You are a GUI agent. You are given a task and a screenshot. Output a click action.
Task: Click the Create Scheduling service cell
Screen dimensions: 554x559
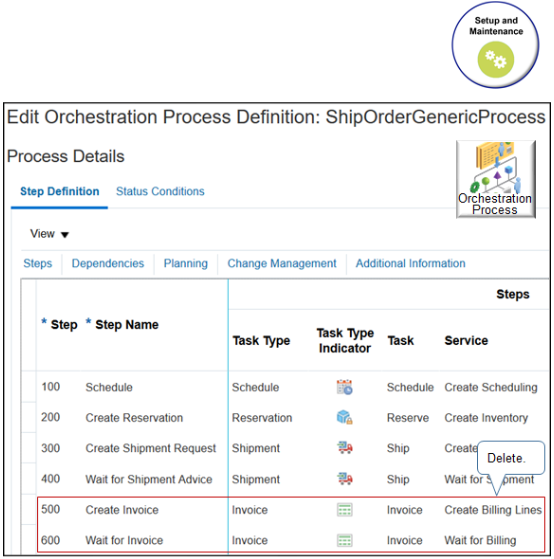coord(491,387)
